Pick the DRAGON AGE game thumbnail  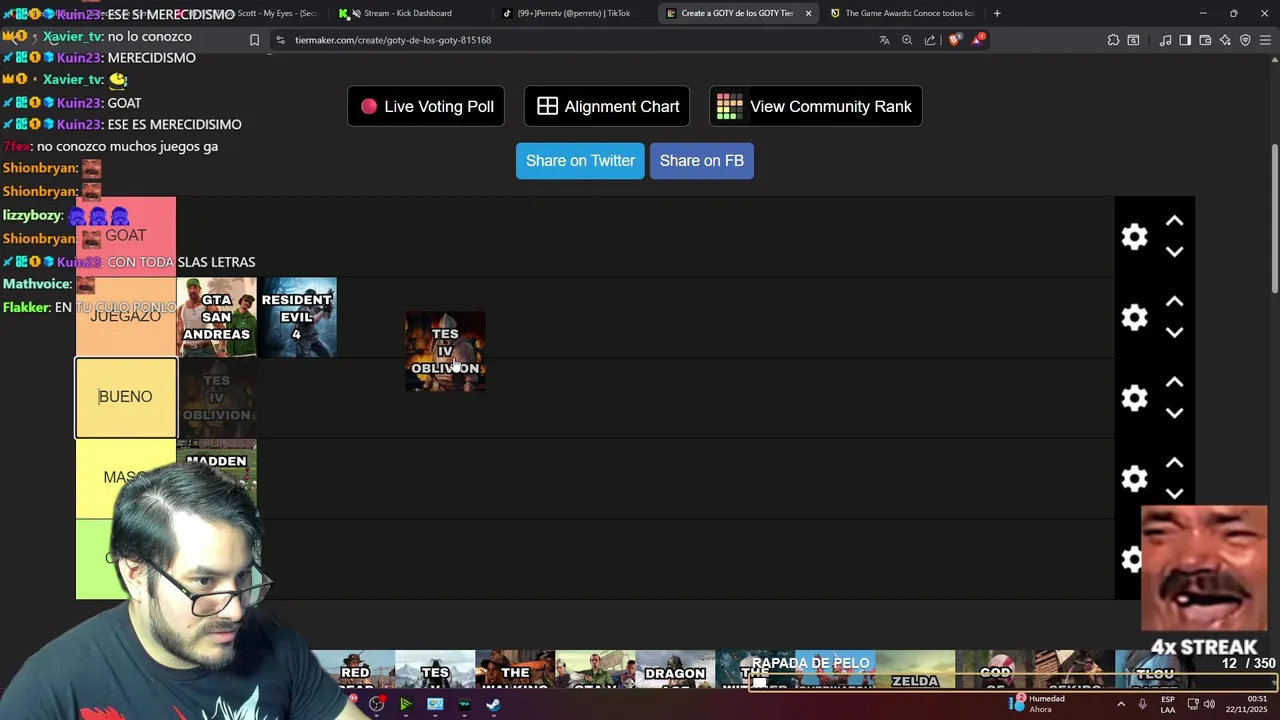click(675, 670)
